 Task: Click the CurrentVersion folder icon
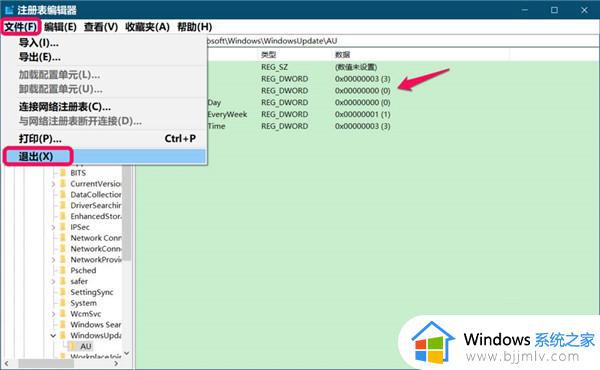click(x=63, y=184)
